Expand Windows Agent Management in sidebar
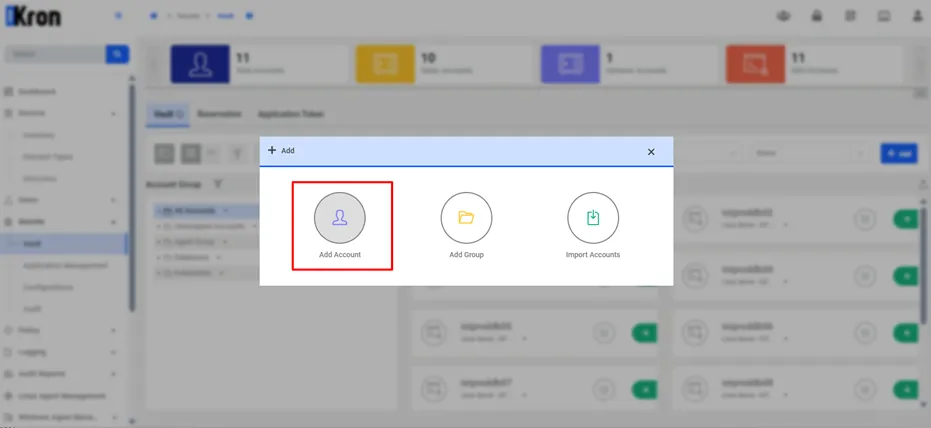Image resolution: width=931 pixels, height=428 pixels. [x=59, y=418]
